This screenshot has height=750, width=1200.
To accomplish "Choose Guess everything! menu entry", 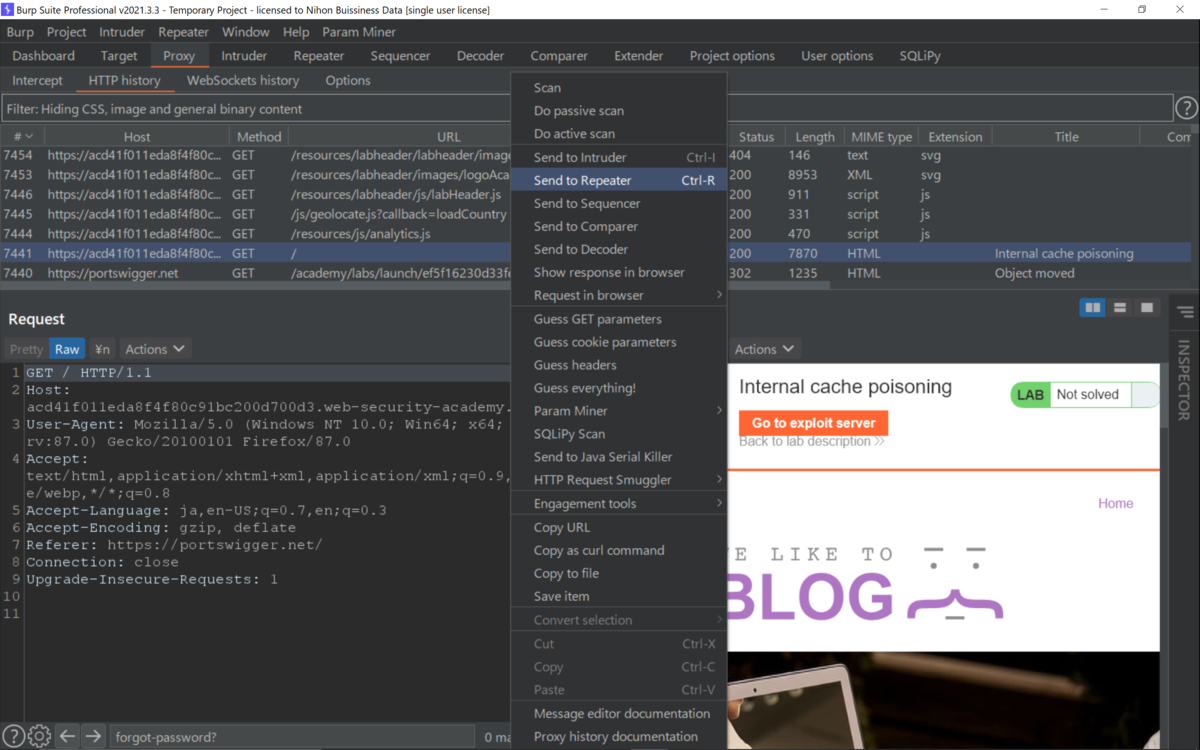I will (x=619, y=388).
